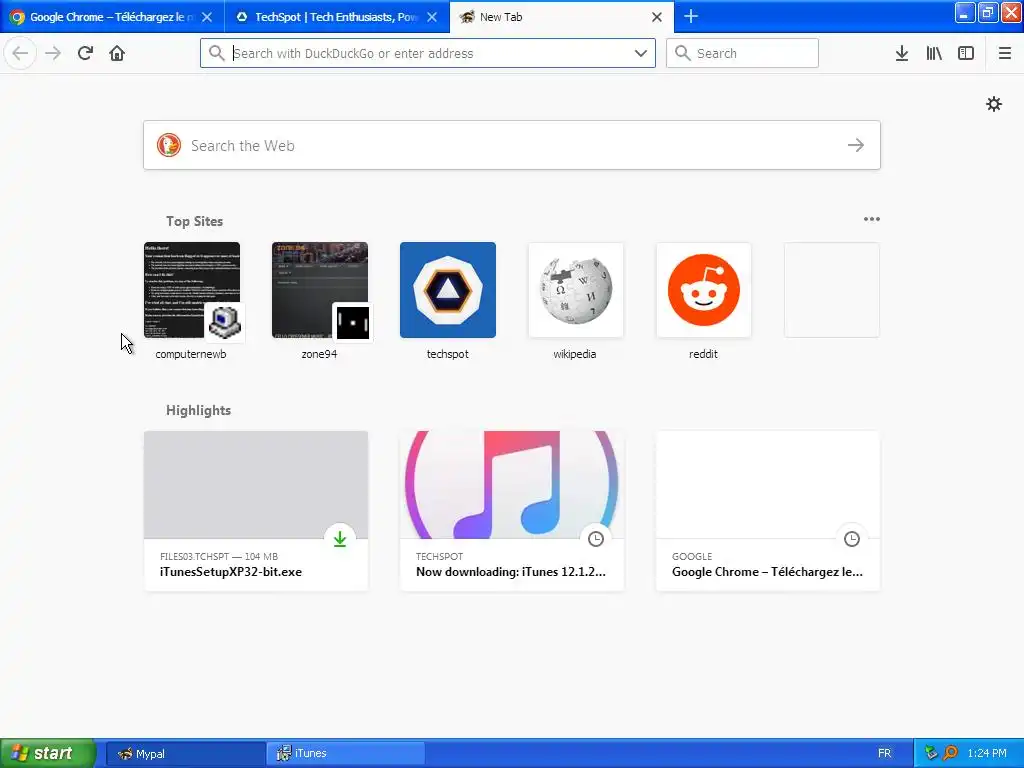Click the Top Sites heading
This screenshot has width=1024, height=768.
coord(194,221)
